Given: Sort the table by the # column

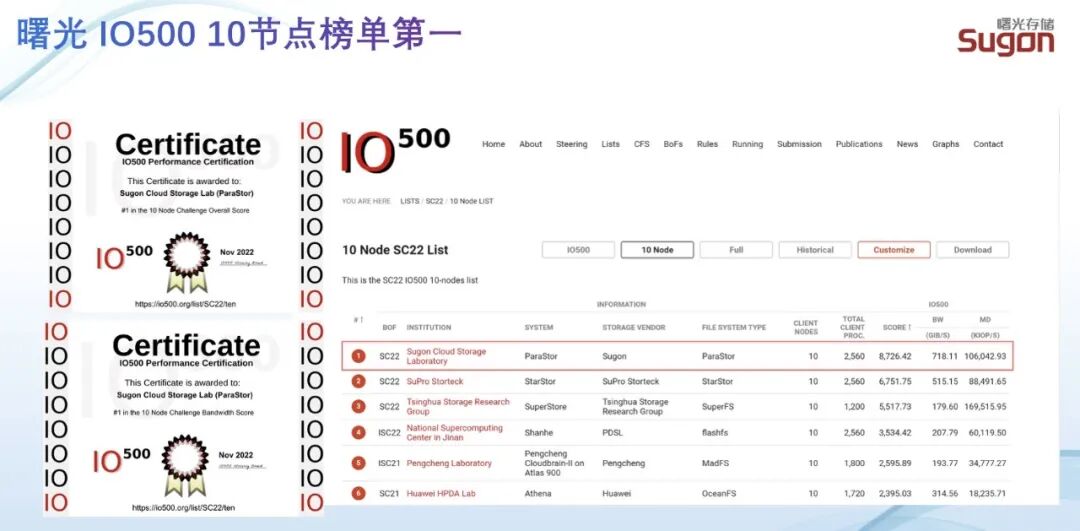Looking at the screenshot, I should pyautogui.click(x=356, y=320).
